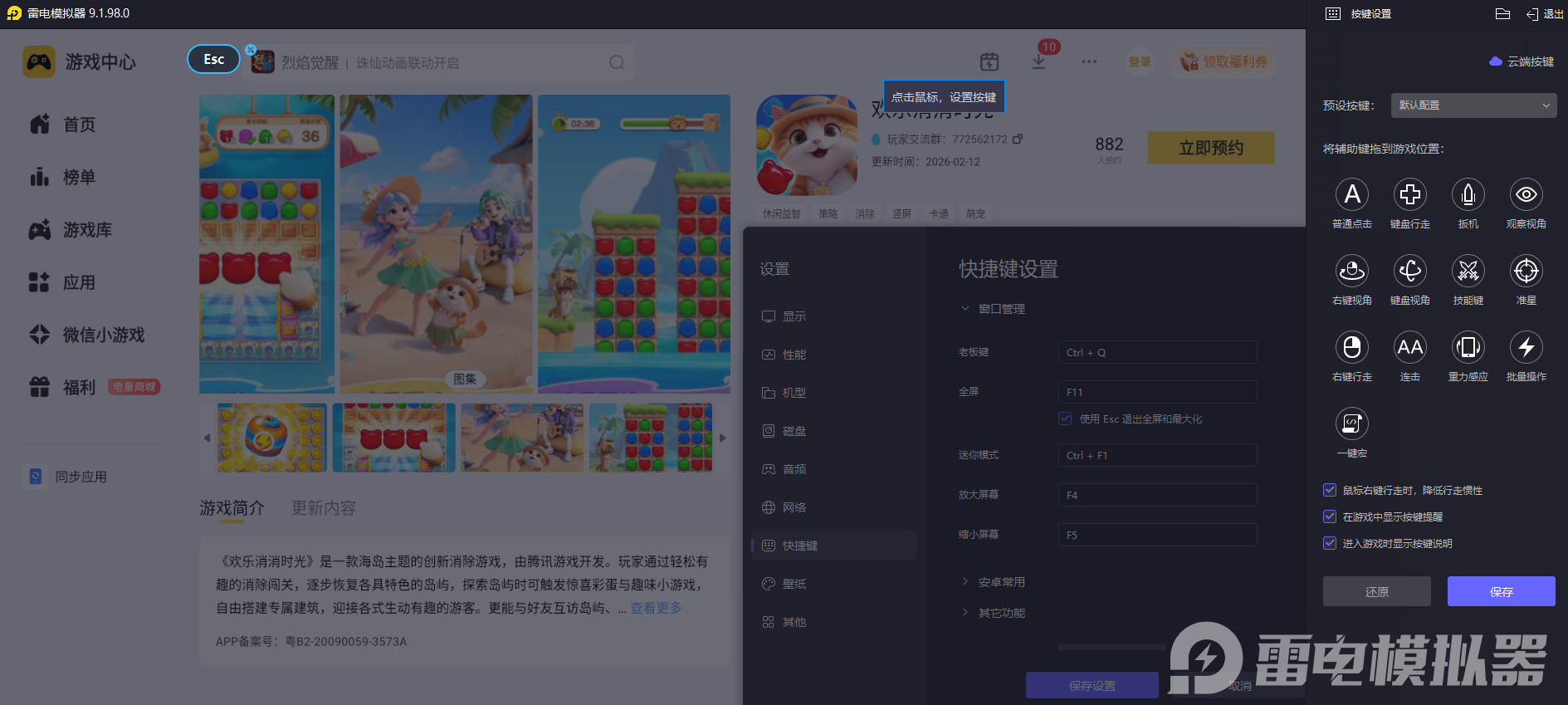Click the 欢乐消消时光 game app icon

point(807,145)
